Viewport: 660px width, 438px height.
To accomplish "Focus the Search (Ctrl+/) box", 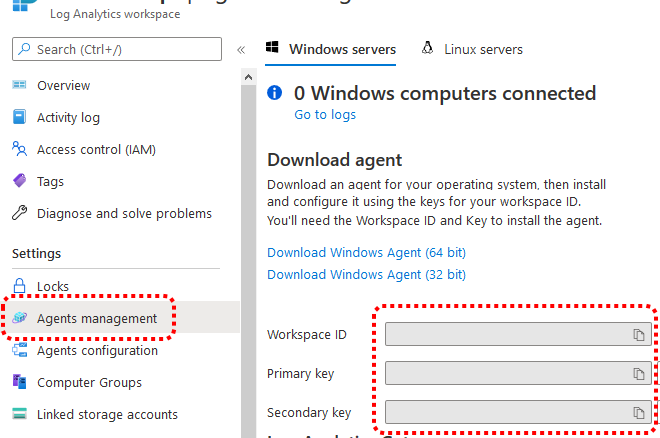I will tap(117, 49).
